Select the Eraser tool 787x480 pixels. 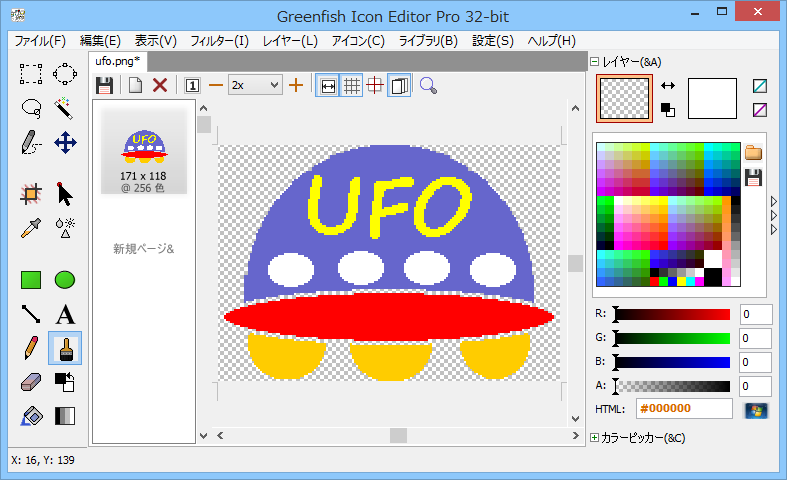pos(31,382)
